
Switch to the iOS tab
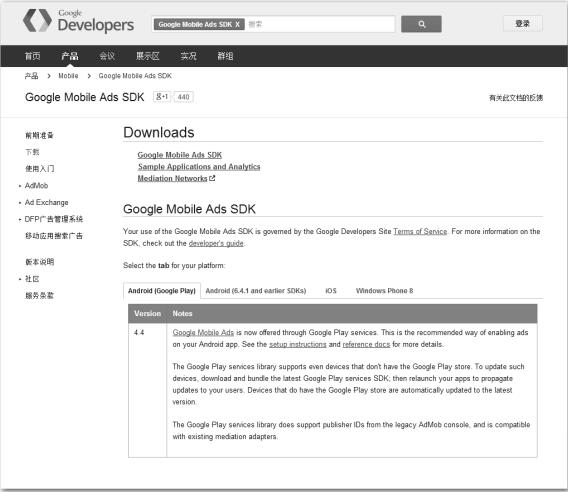(331, 291)
